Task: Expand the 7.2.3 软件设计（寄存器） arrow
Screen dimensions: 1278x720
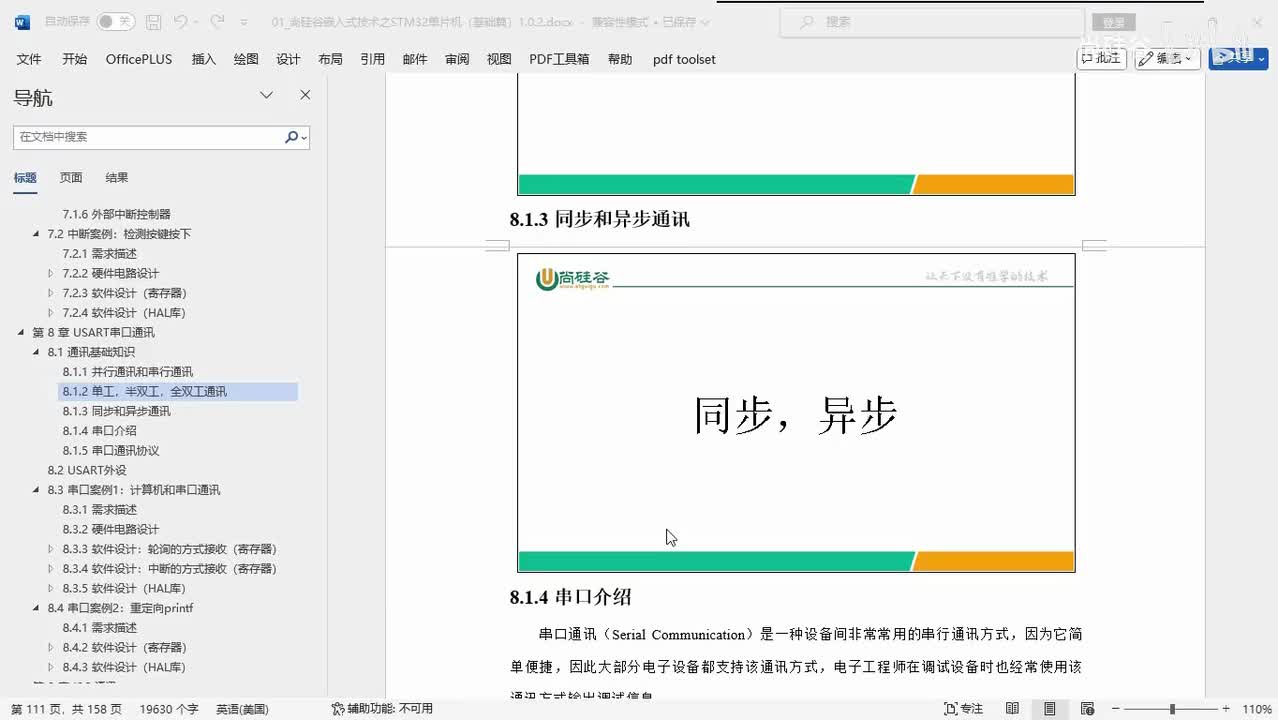Action: pos(51,293)
